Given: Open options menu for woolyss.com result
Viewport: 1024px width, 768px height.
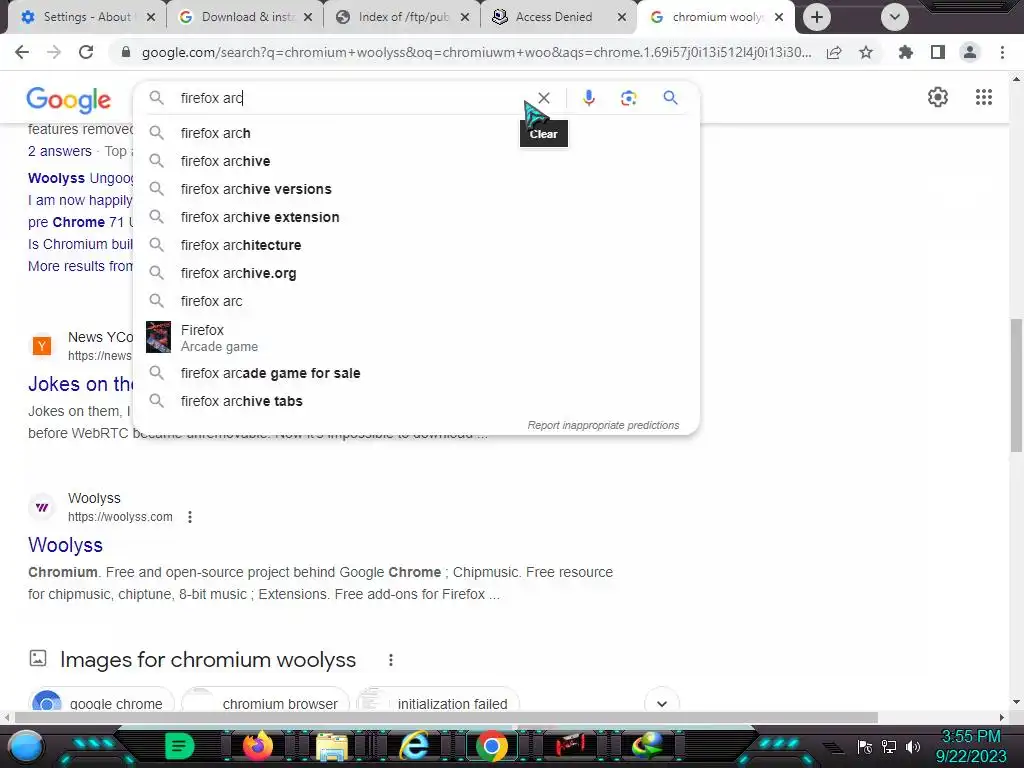Looking at the screenshot, I should [x=189, y=517].
